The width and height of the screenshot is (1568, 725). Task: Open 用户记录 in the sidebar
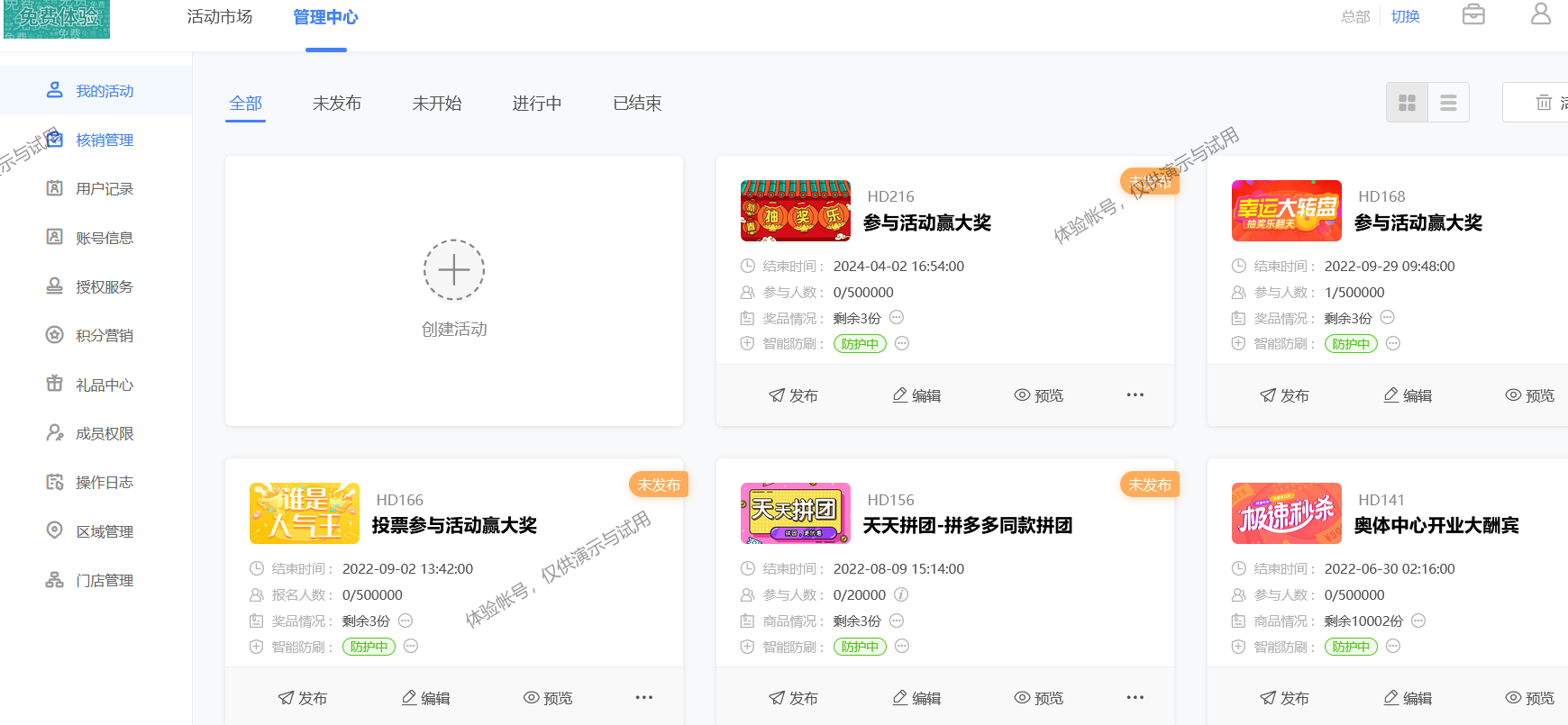[x=96, y=188]
